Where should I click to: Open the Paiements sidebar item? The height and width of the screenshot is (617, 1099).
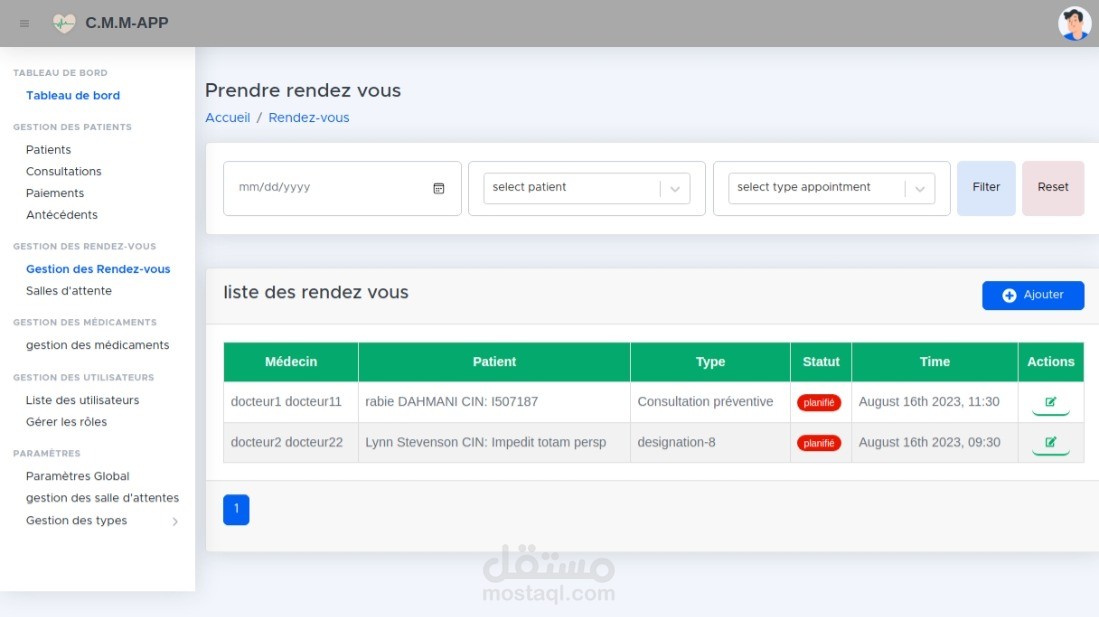tap(55, 193)
